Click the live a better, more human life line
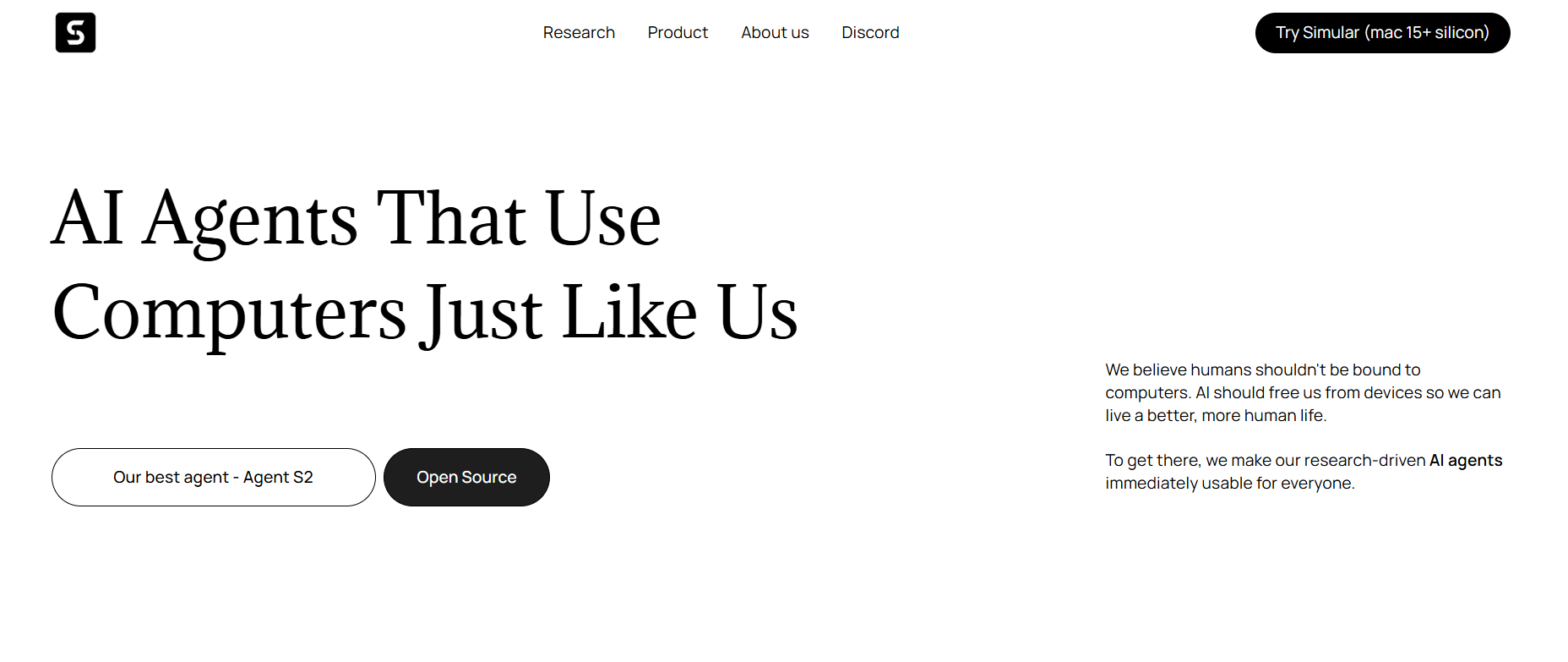Viewport: 1568px width, 662px height. pos(1216,416)
